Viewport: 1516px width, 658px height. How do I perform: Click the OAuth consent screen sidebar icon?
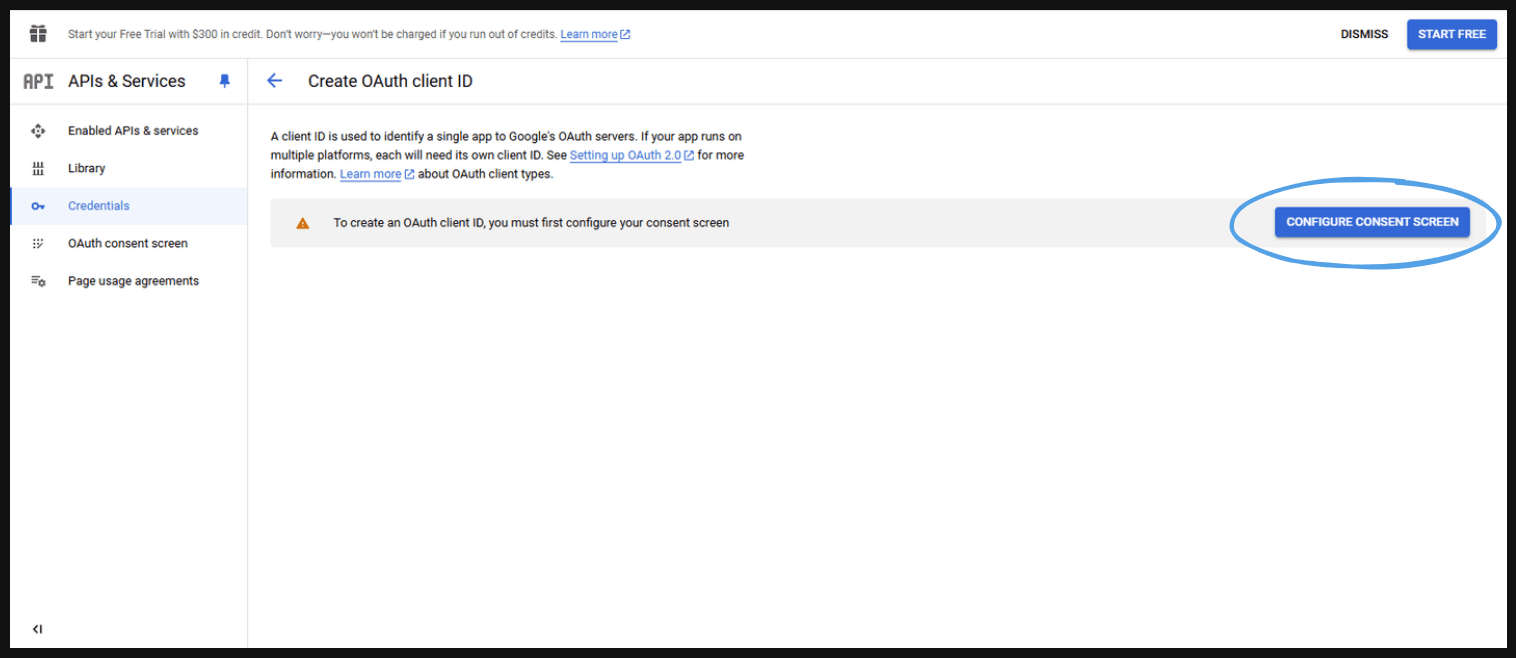[x=38, y=243]
